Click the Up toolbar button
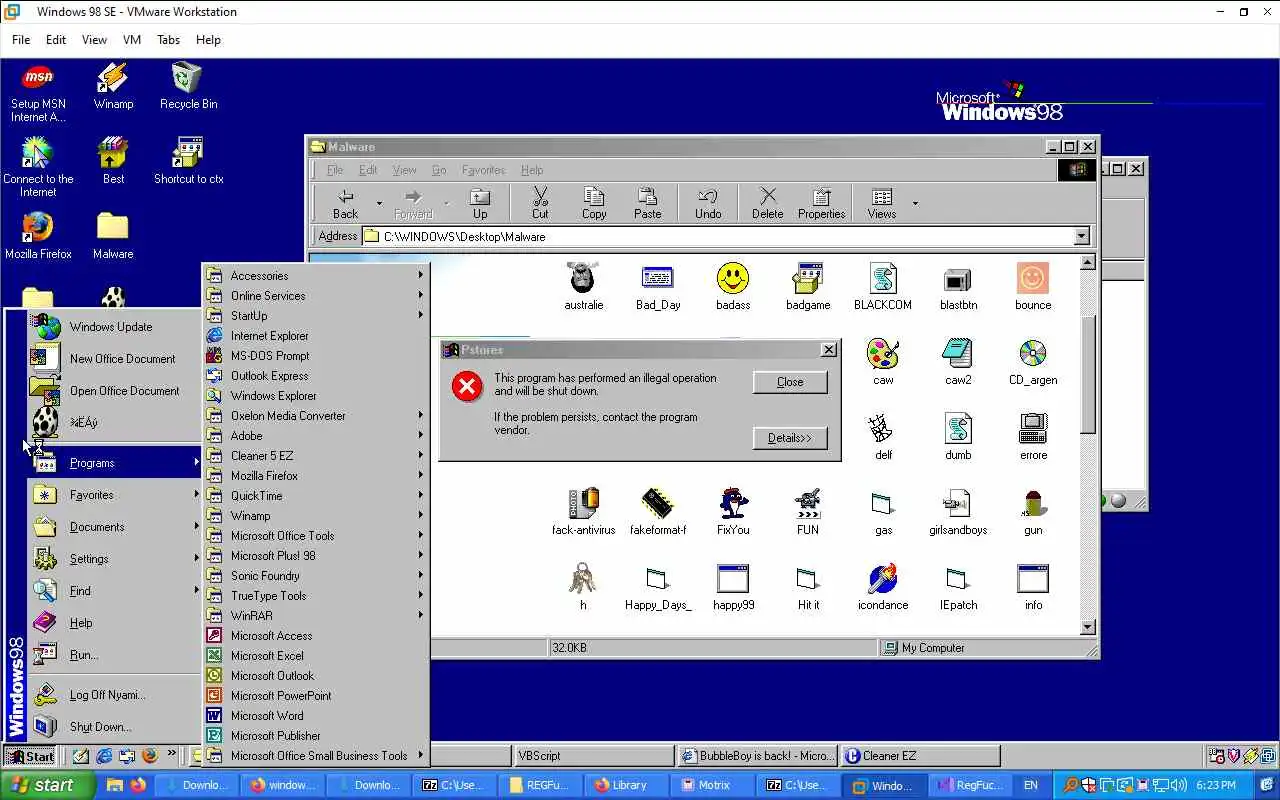This screenshot has height=800, width=1280. coord(480,203)
